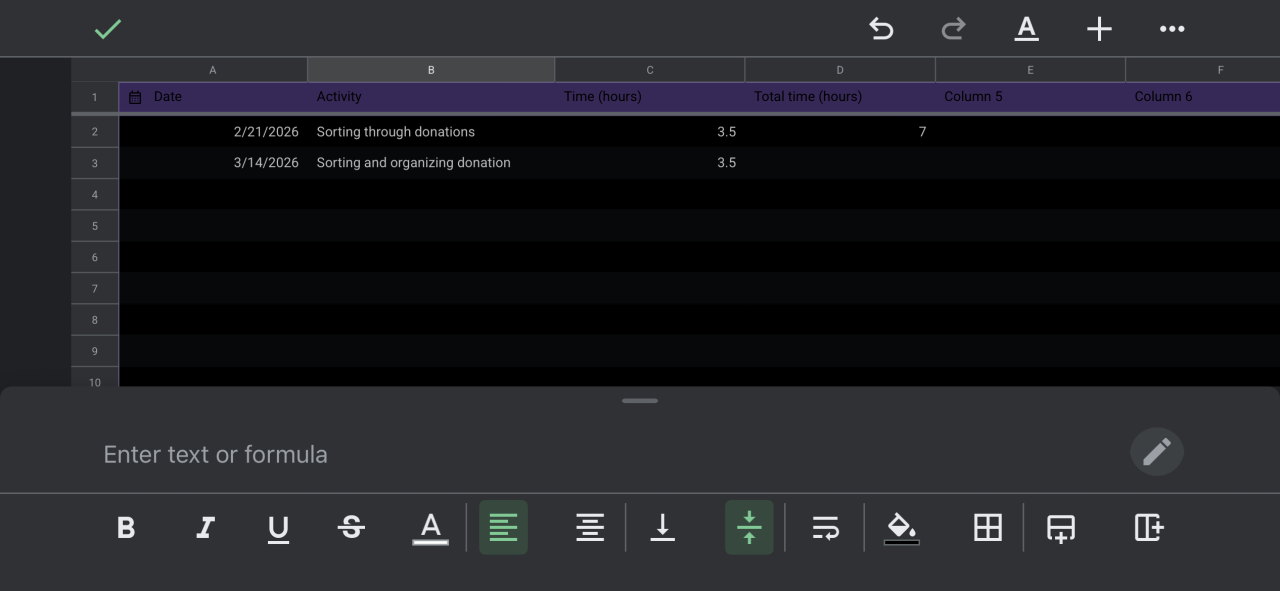
Task: Align cell content to vertical middle
Action: coord(749,527)
